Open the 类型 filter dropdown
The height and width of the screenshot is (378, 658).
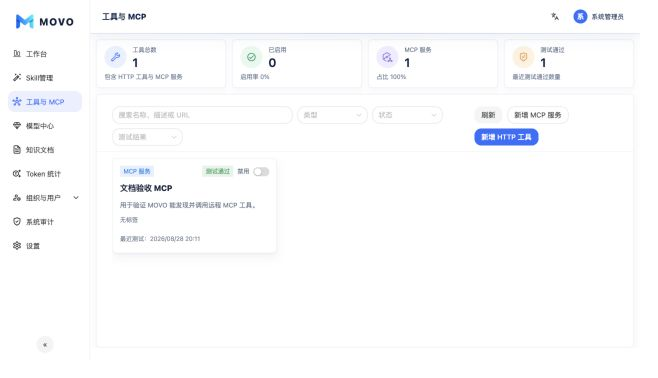click(332, 115)
